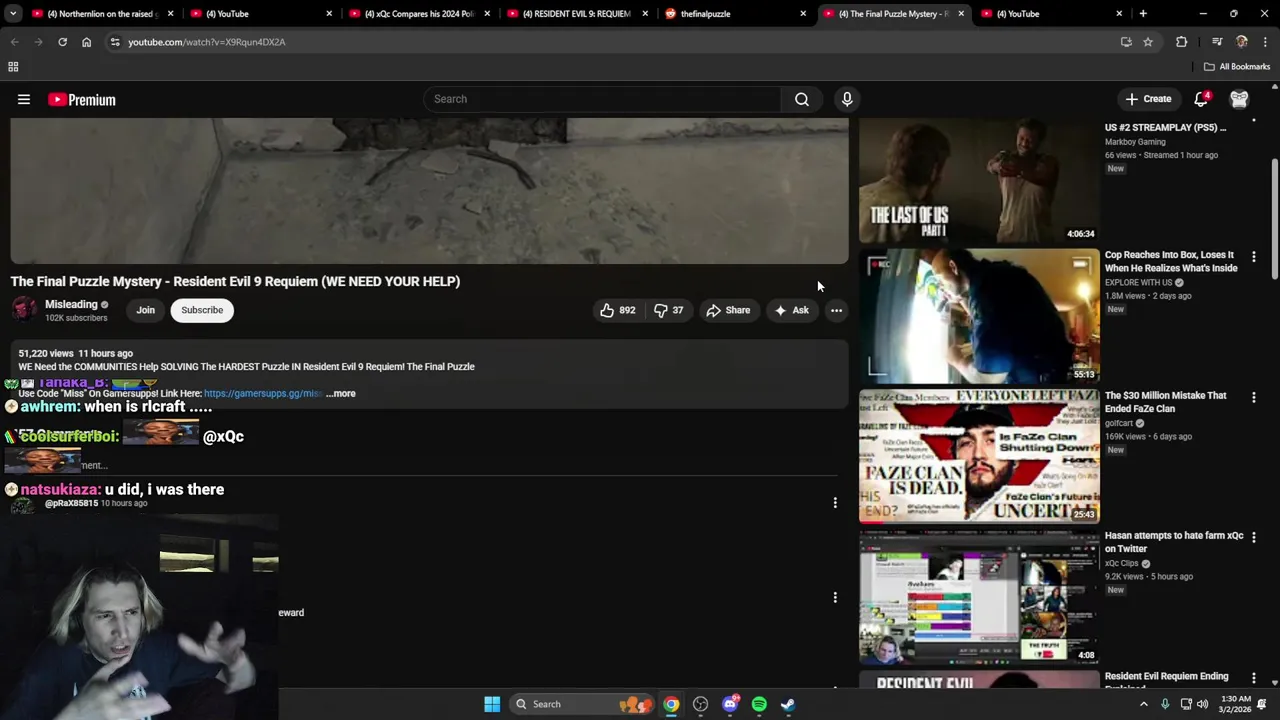The image size is (1280, 720).
Task: Open the Cop Reaches Into Box thumbnail
Action: [x=979, y=316]
